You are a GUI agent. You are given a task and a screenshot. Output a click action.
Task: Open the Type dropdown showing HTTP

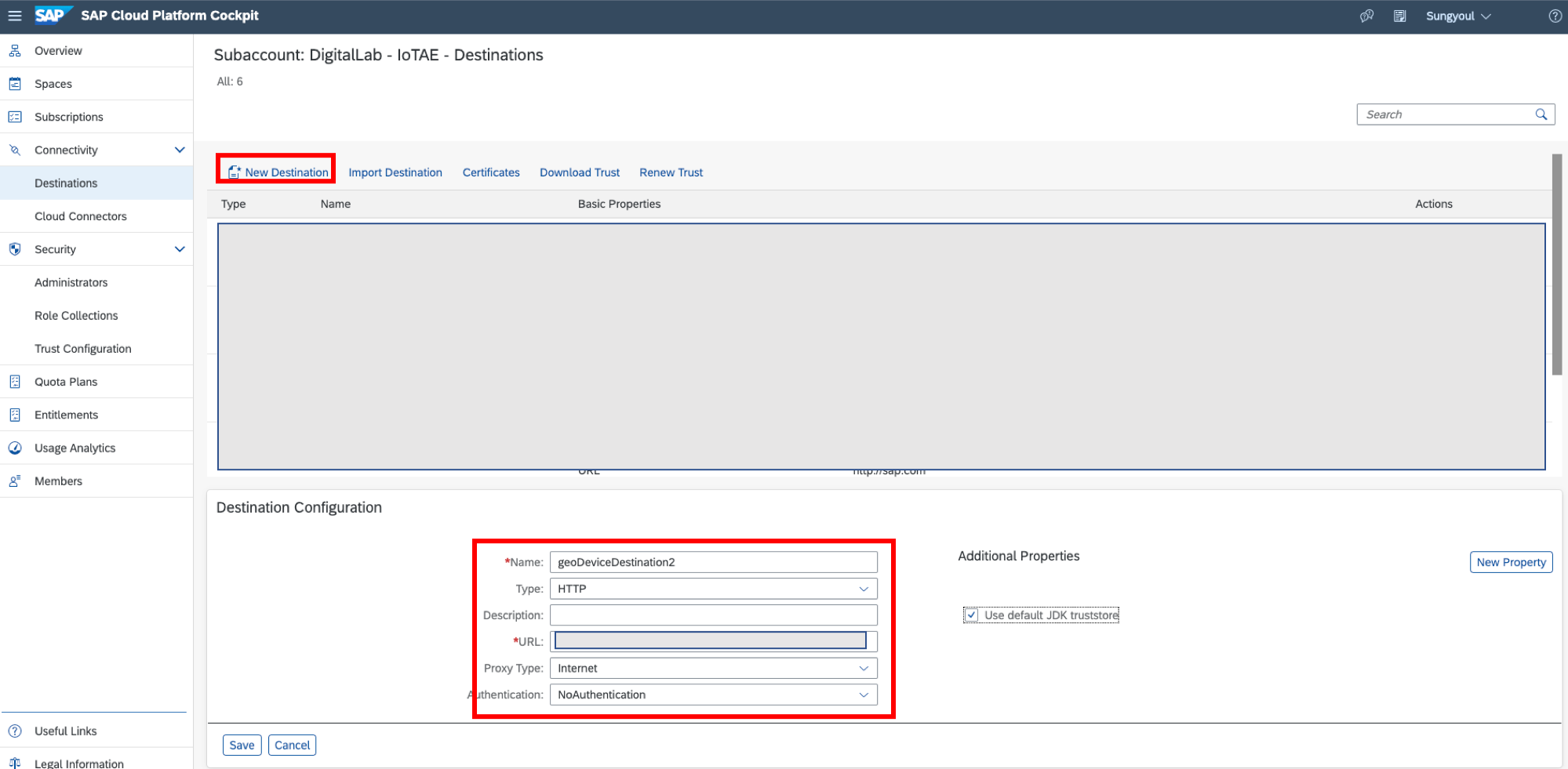click(x=713, y=589)
